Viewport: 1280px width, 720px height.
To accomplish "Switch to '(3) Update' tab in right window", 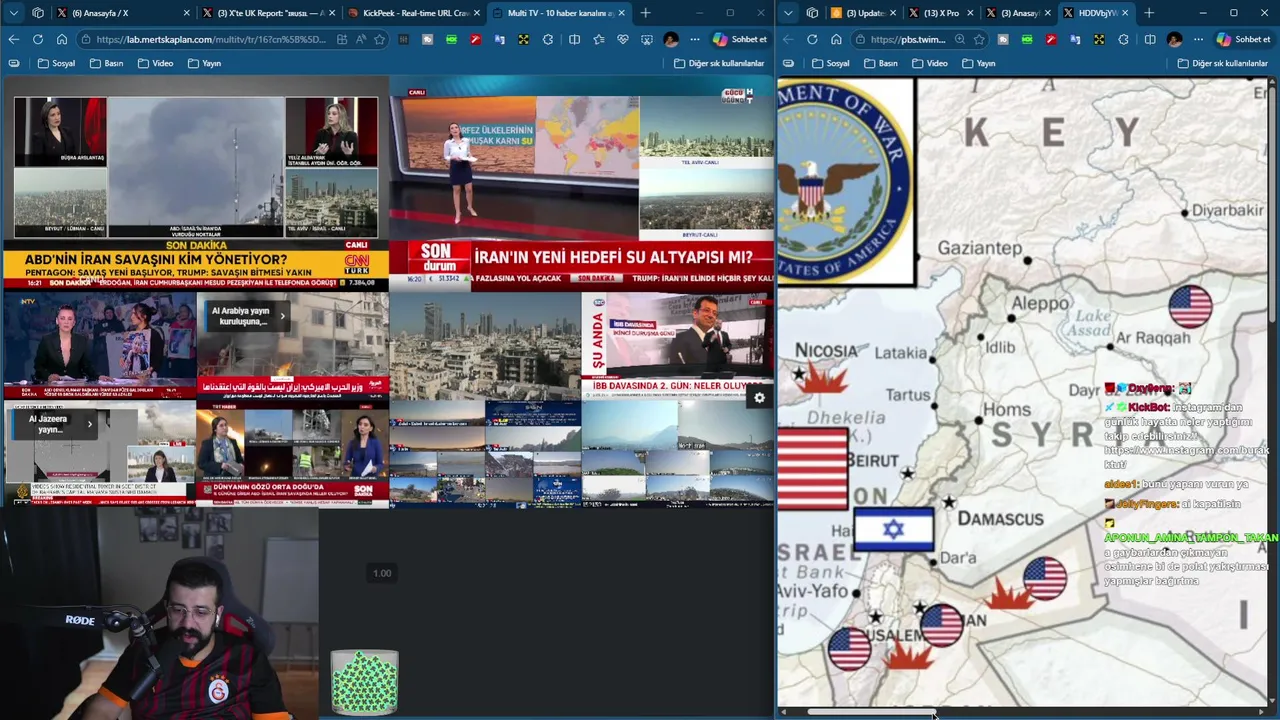I will pyautogui.click(x=862, y=13).
